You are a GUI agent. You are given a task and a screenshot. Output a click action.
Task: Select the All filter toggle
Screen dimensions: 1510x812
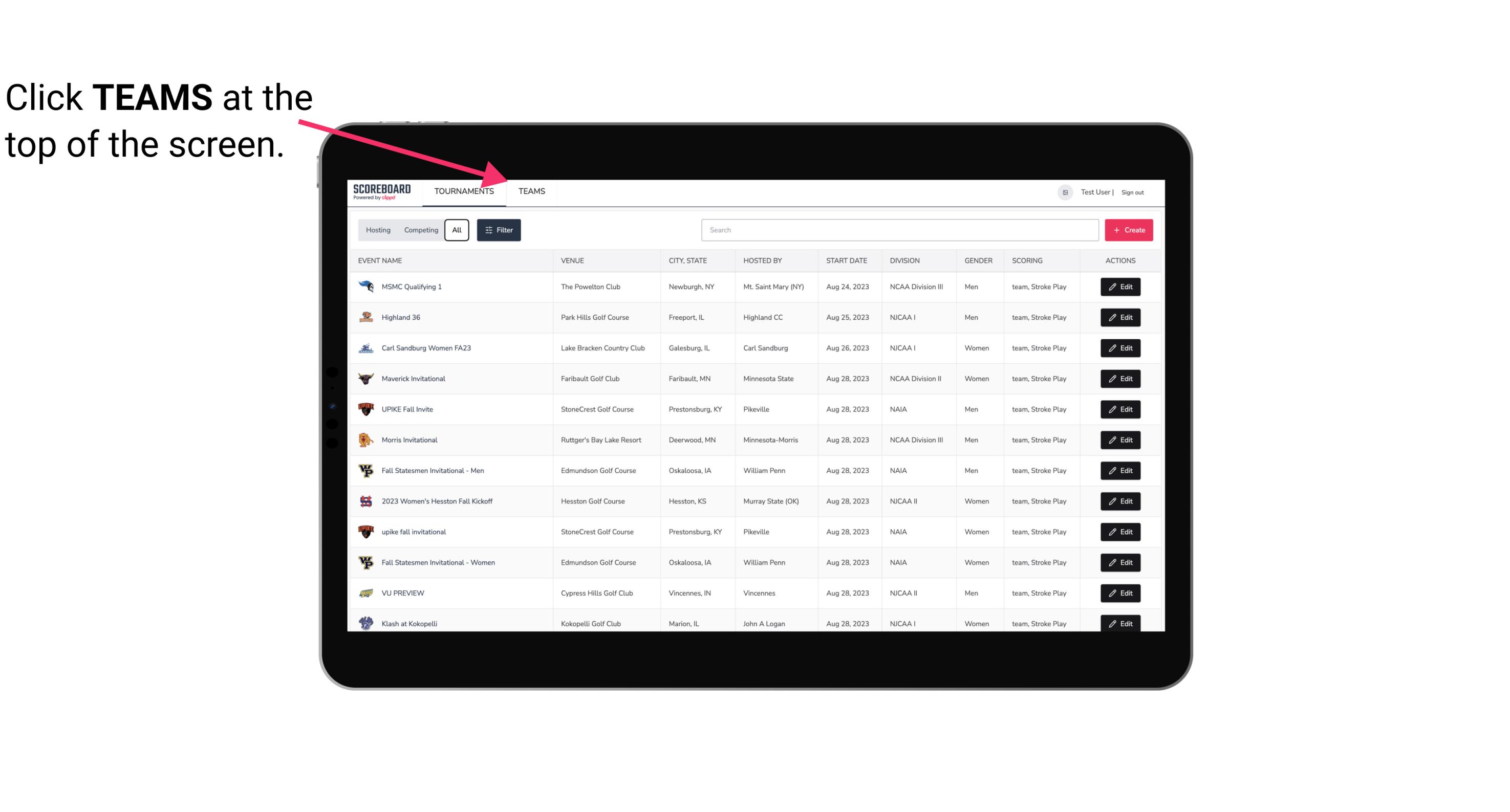[457, 229]
